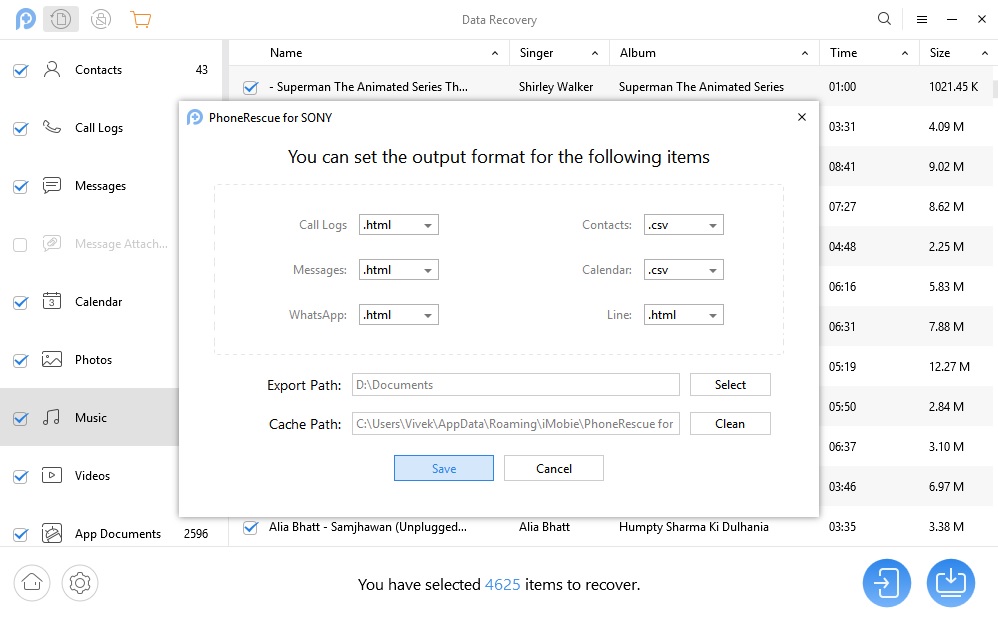Click the PhoneRescue logo icon

[x=25, y=20]
